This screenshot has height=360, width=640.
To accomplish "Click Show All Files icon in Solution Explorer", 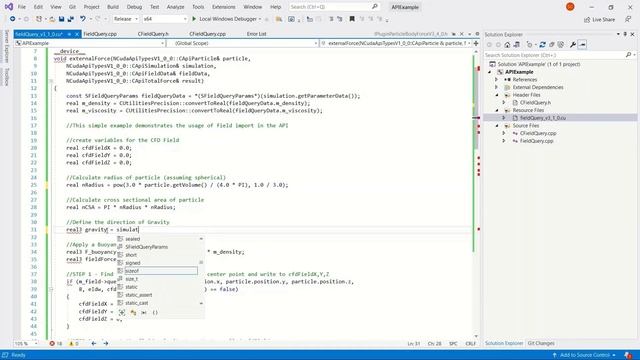I will point(561,44).
